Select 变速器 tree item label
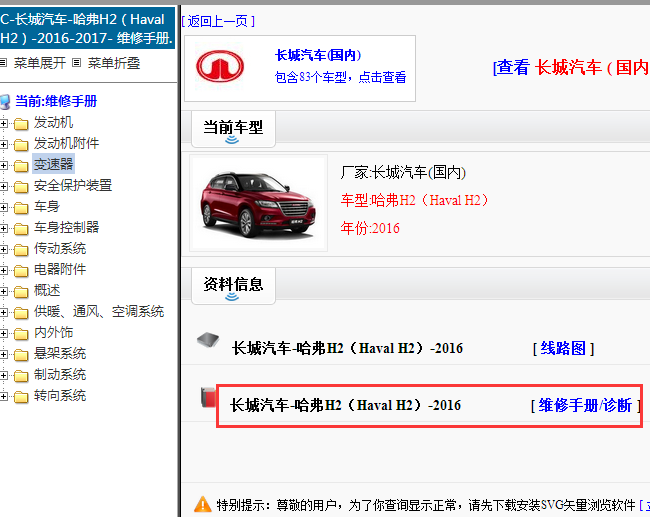The width and height of the screenshot is (650, 517). pyautogui.click(x=53, y=164)
